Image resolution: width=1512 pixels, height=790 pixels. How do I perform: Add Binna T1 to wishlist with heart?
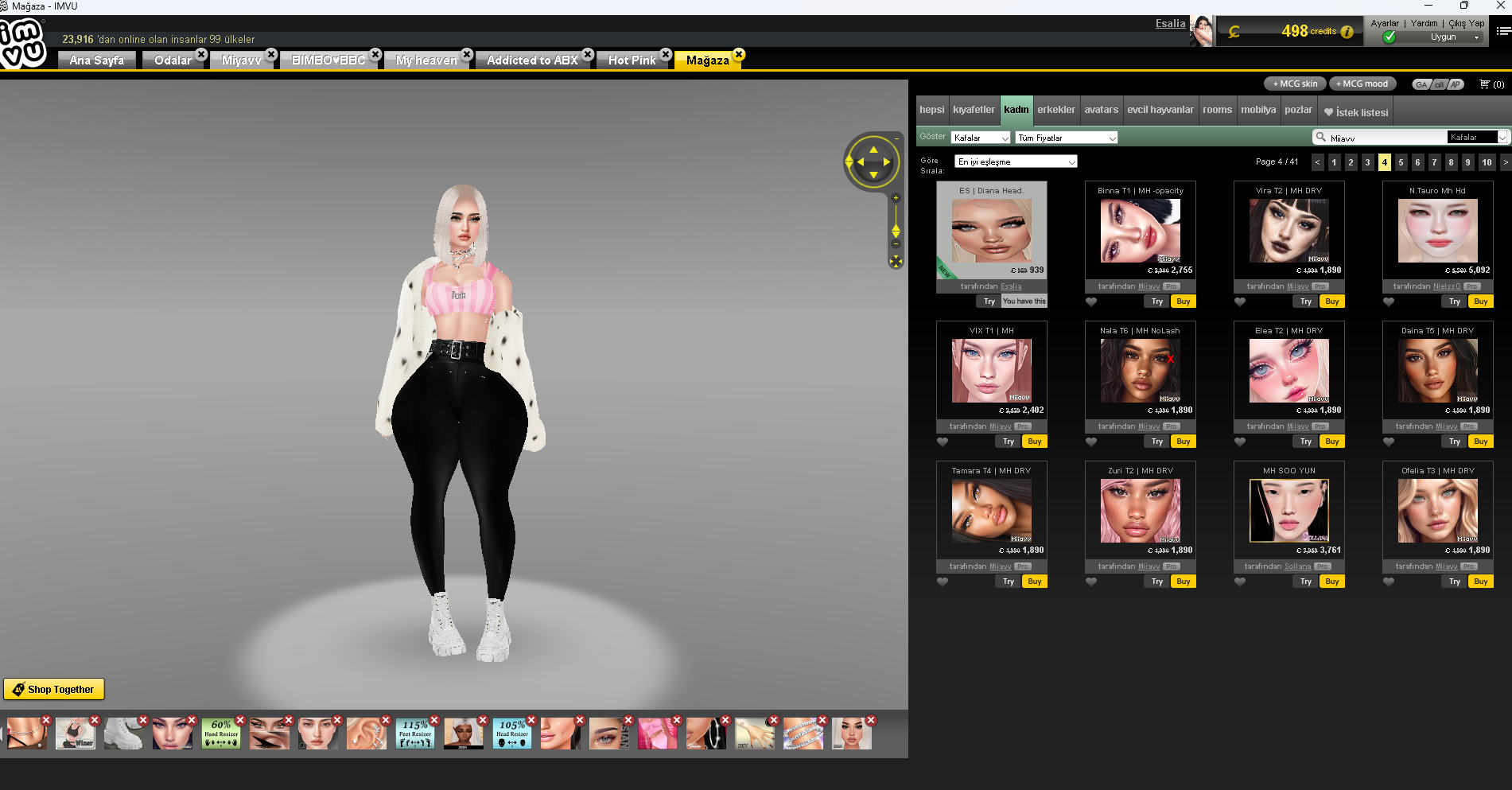click(x=1091, y=302)
